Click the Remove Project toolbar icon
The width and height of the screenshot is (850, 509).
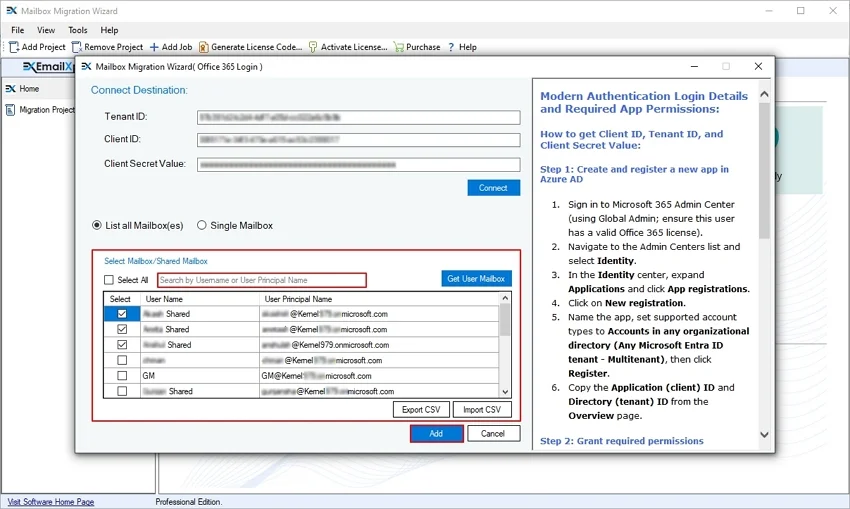coord(77,47)
